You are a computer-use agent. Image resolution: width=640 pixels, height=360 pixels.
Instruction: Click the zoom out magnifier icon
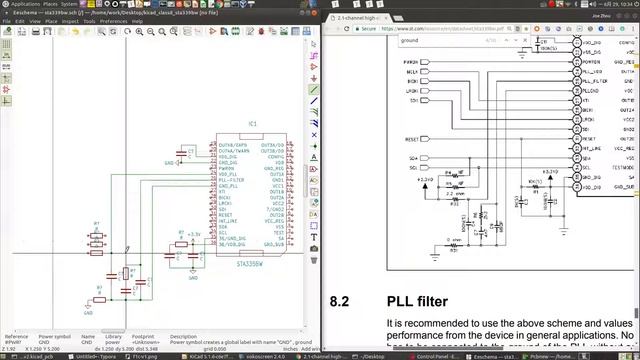[151, 31]
